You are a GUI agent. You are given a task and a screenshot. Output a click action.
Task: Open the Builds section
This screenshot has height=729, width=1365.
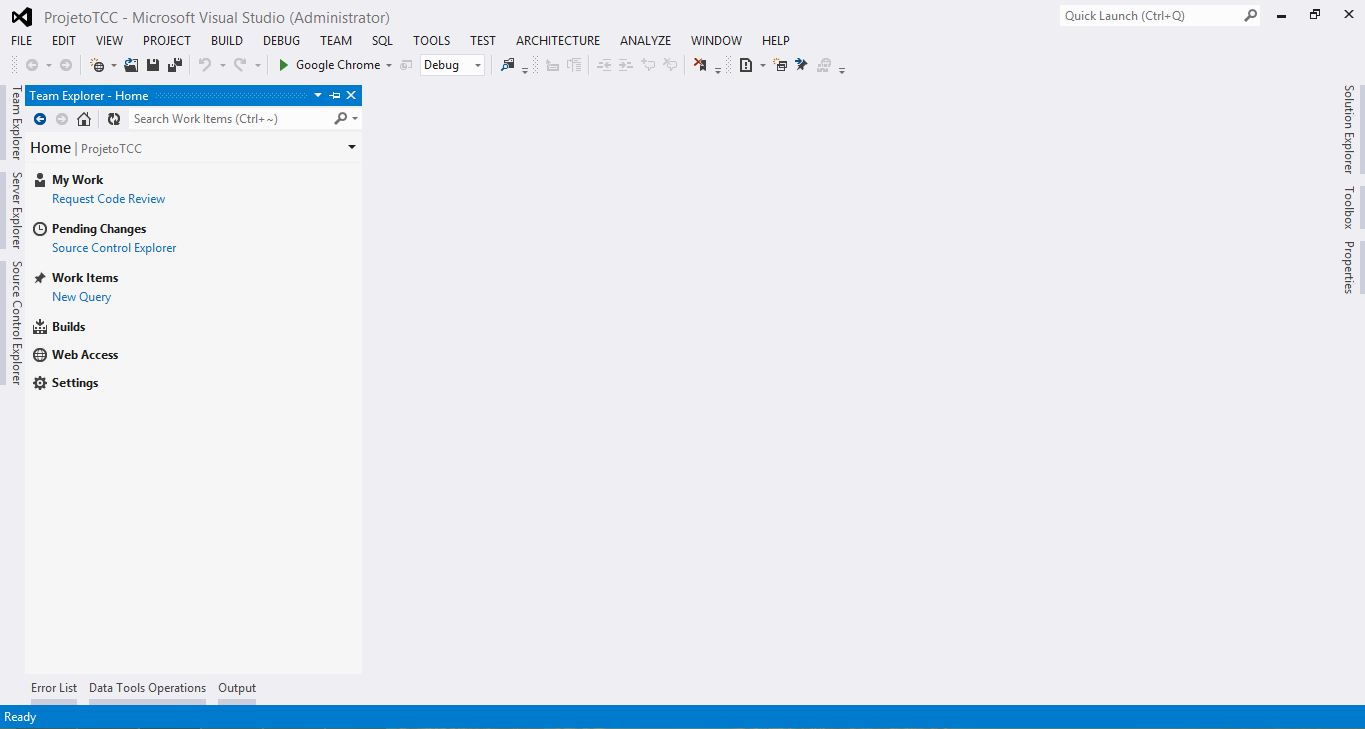[68, 327]
